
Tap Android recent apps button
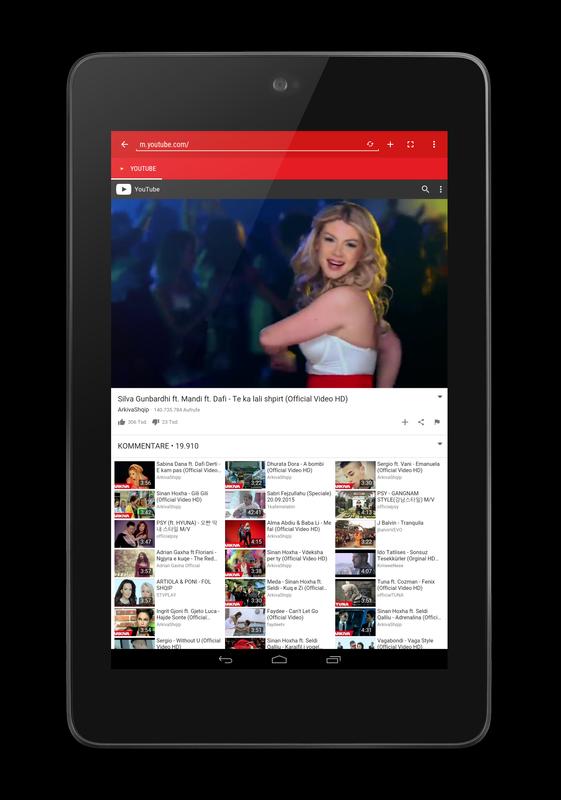pos(333,660)
